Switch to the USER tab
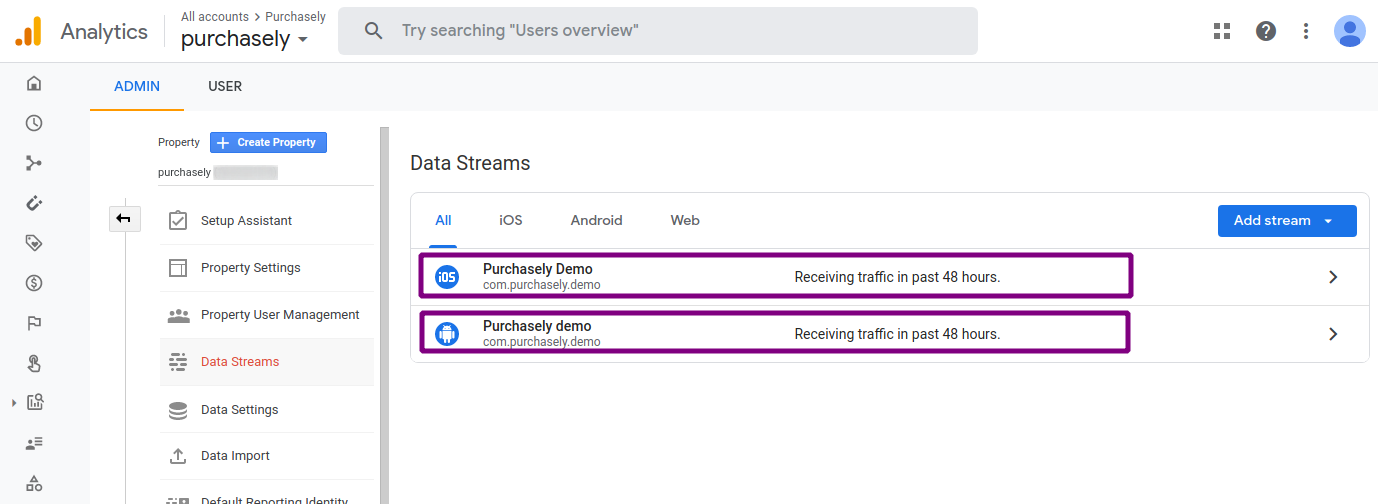The image size is (1378, 504). (225, 87)
